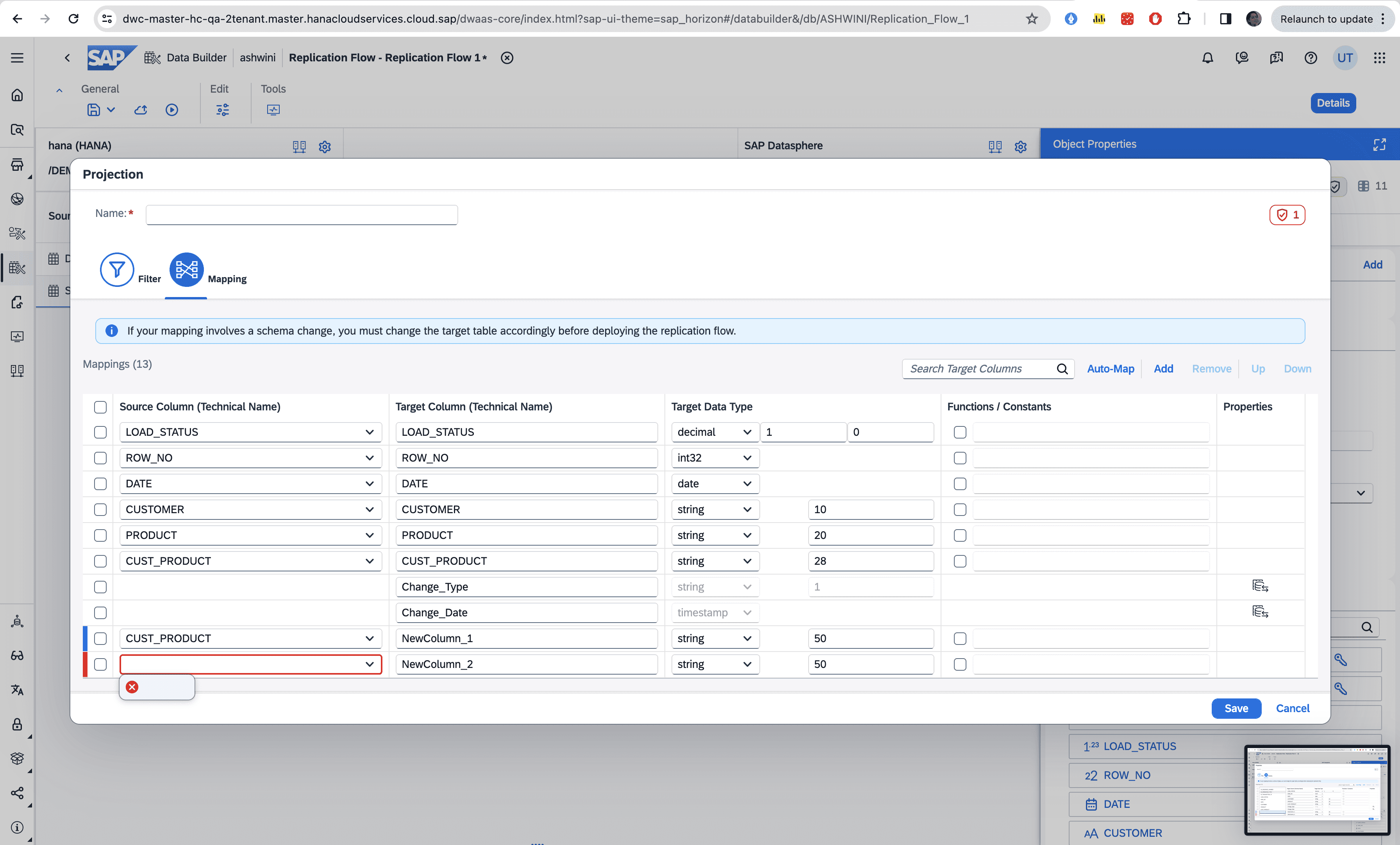Click the search icon in Search Target Columns
Screen dimensions: 1400x845
(1062, 369)
